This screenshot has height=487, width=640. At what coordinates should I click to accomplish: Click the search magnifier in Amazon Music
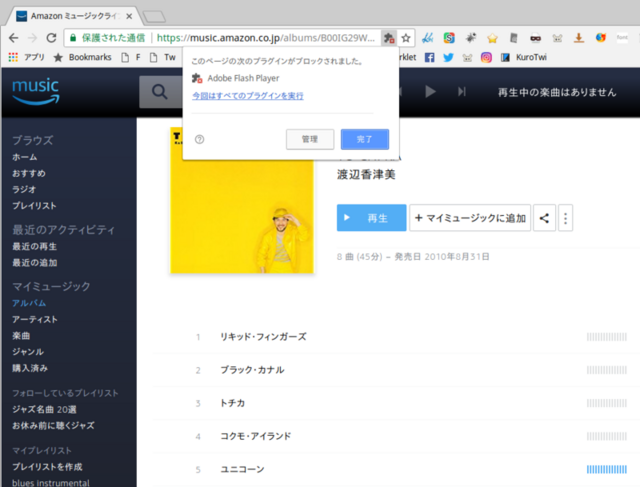[160, 92]
